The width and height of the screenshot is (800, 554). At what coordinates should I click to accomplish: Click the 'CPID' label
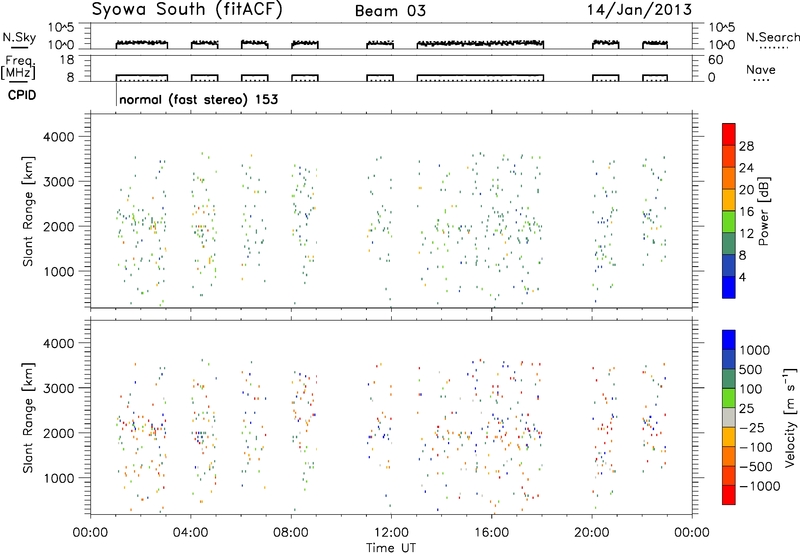(22, 95)
